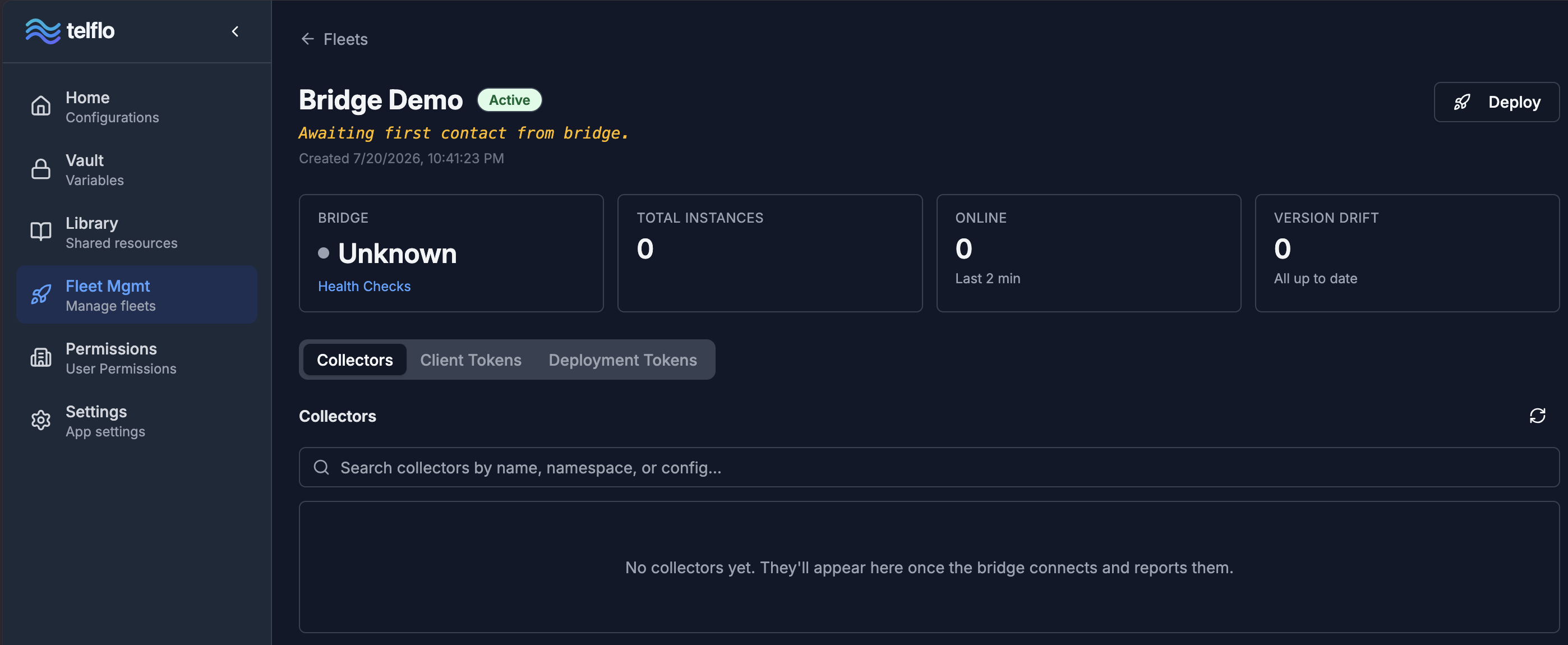1568x645 pixels.
Task: Click the BRIDGE label
Action: click(343, 217)
